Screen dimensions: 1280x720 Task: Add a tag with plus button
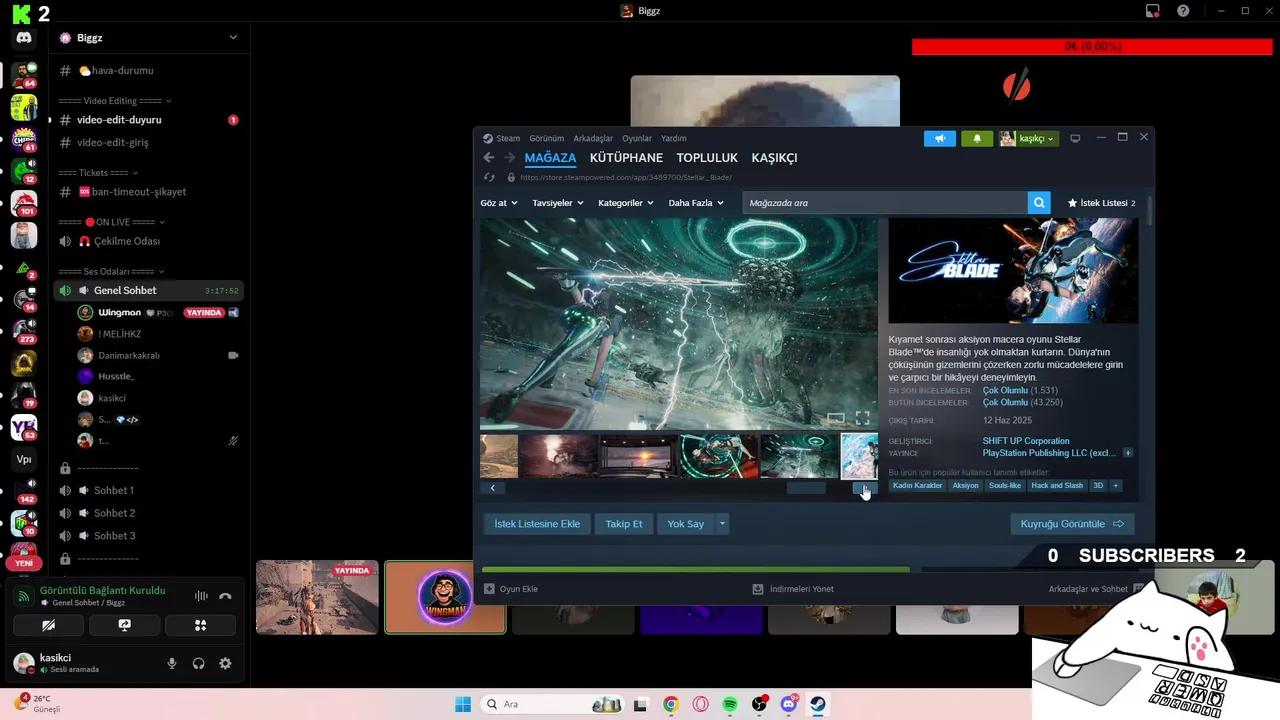[x=1115, y=486]
